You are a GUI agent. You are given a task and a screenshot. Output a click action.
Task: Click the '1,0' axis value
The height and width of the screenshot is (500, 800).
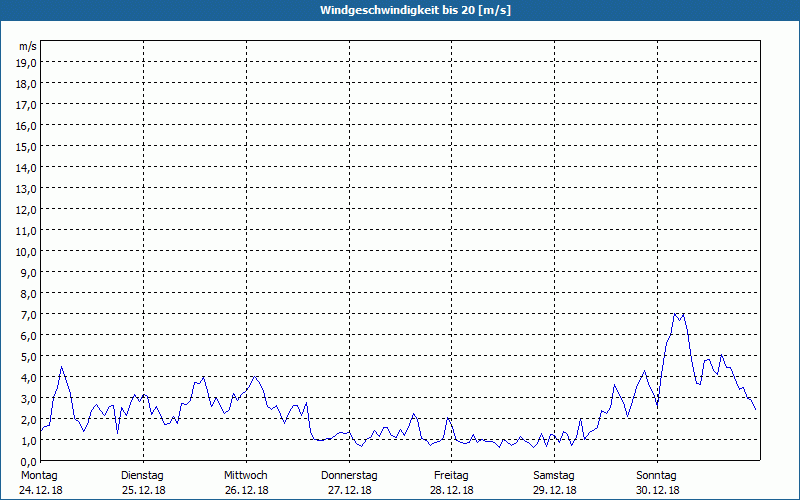tap(29, 441)
